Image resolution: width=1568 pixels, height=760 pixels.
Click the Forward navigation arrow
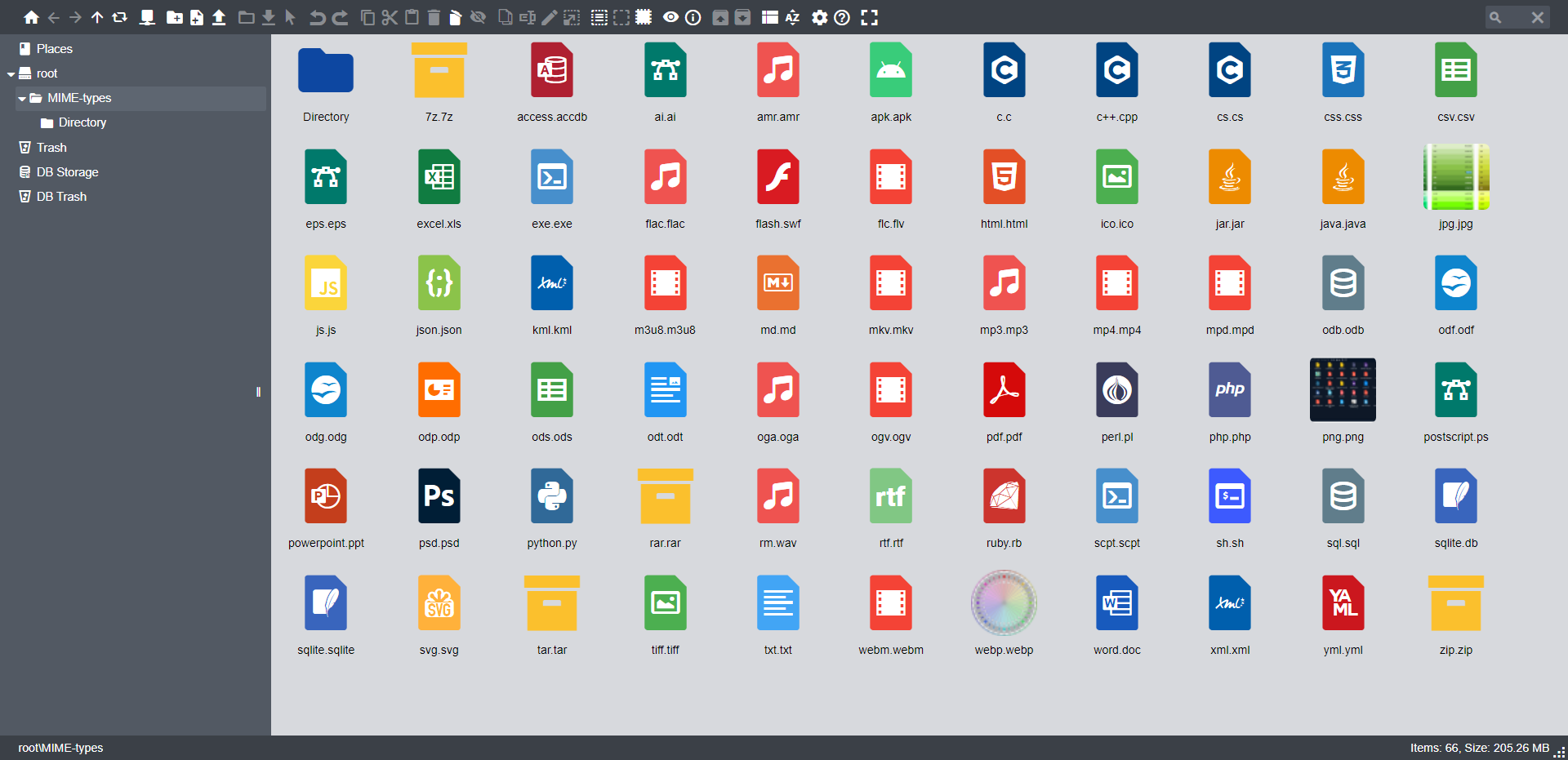pyautogui.click(x=75, y=17)
